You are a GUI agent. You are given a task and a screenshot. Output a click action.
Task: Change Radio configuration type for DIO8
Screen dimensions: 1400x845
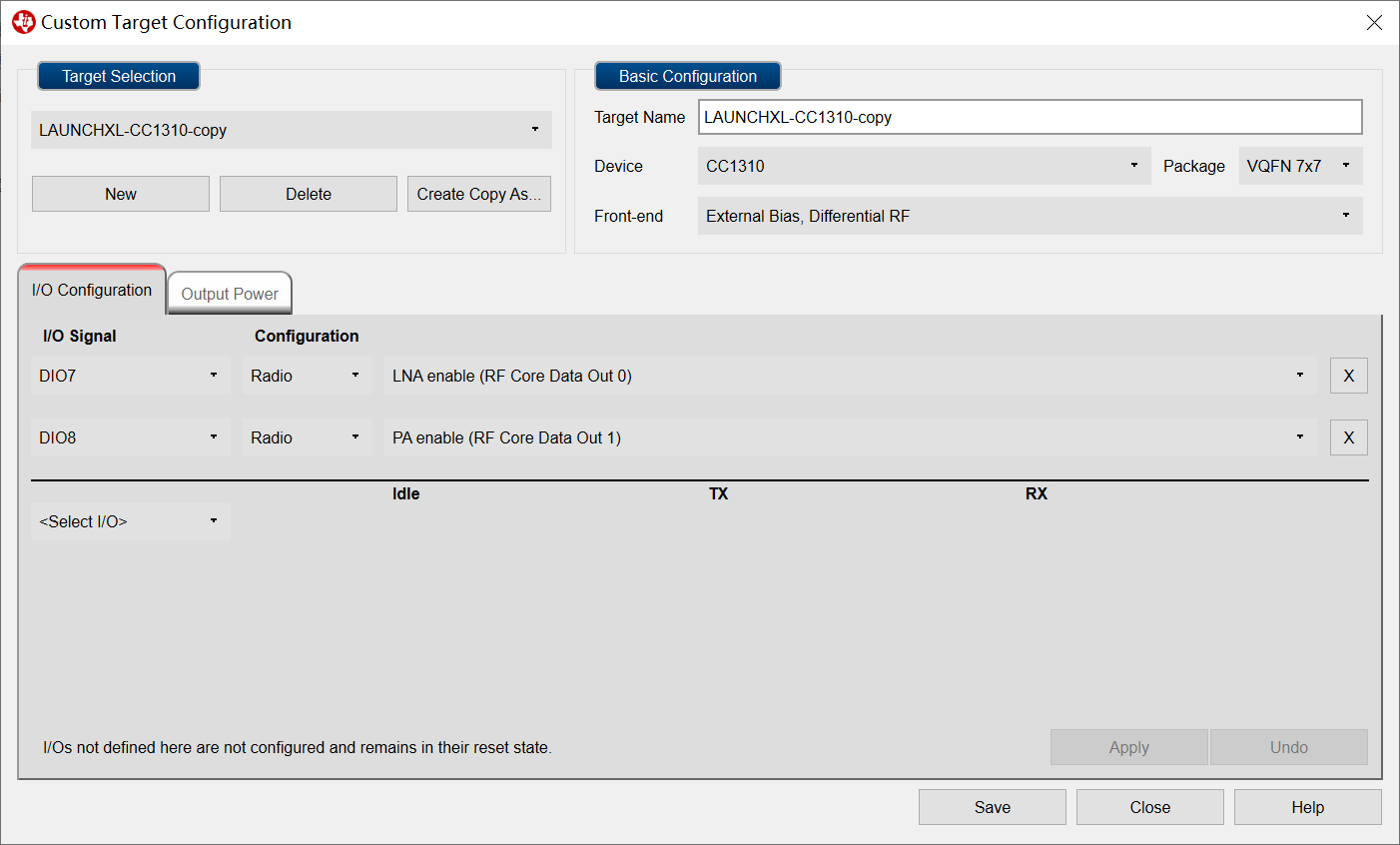[x=308, y=437]
